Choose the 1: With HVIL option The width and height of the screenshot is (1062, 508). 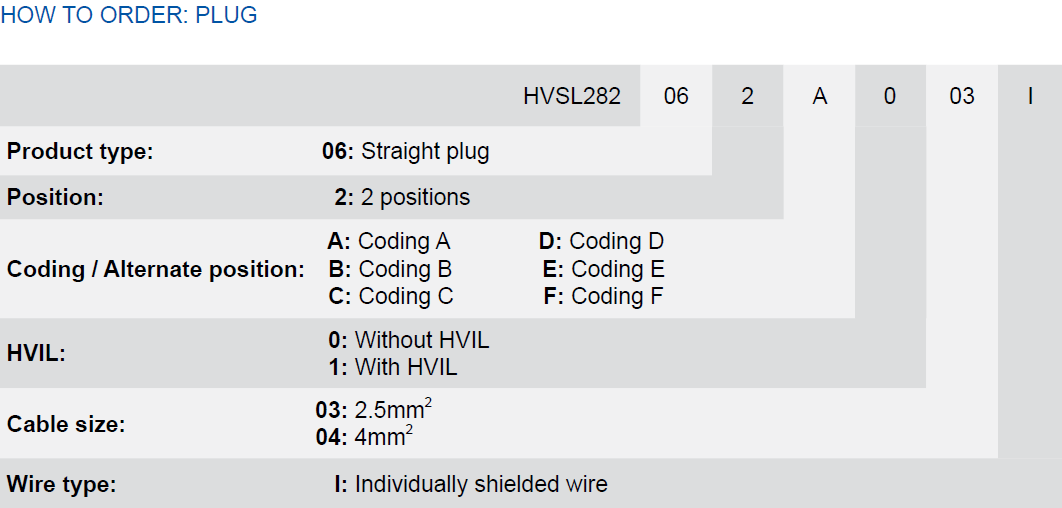click(393, 367)
